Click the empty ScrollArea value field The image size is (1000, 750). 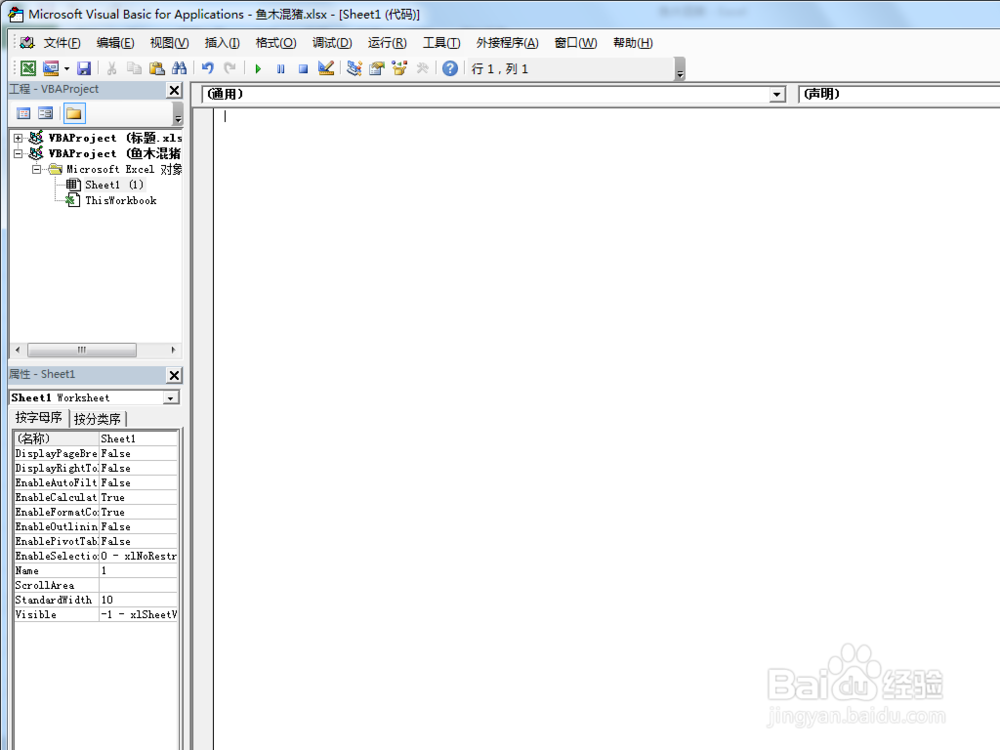138,585
